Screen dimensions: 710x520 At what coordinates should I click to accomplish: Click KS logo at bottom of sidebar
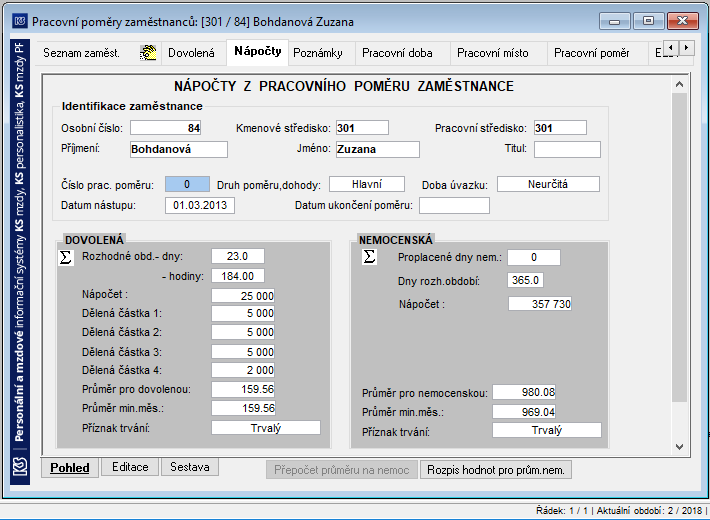[x=20, y=467]
